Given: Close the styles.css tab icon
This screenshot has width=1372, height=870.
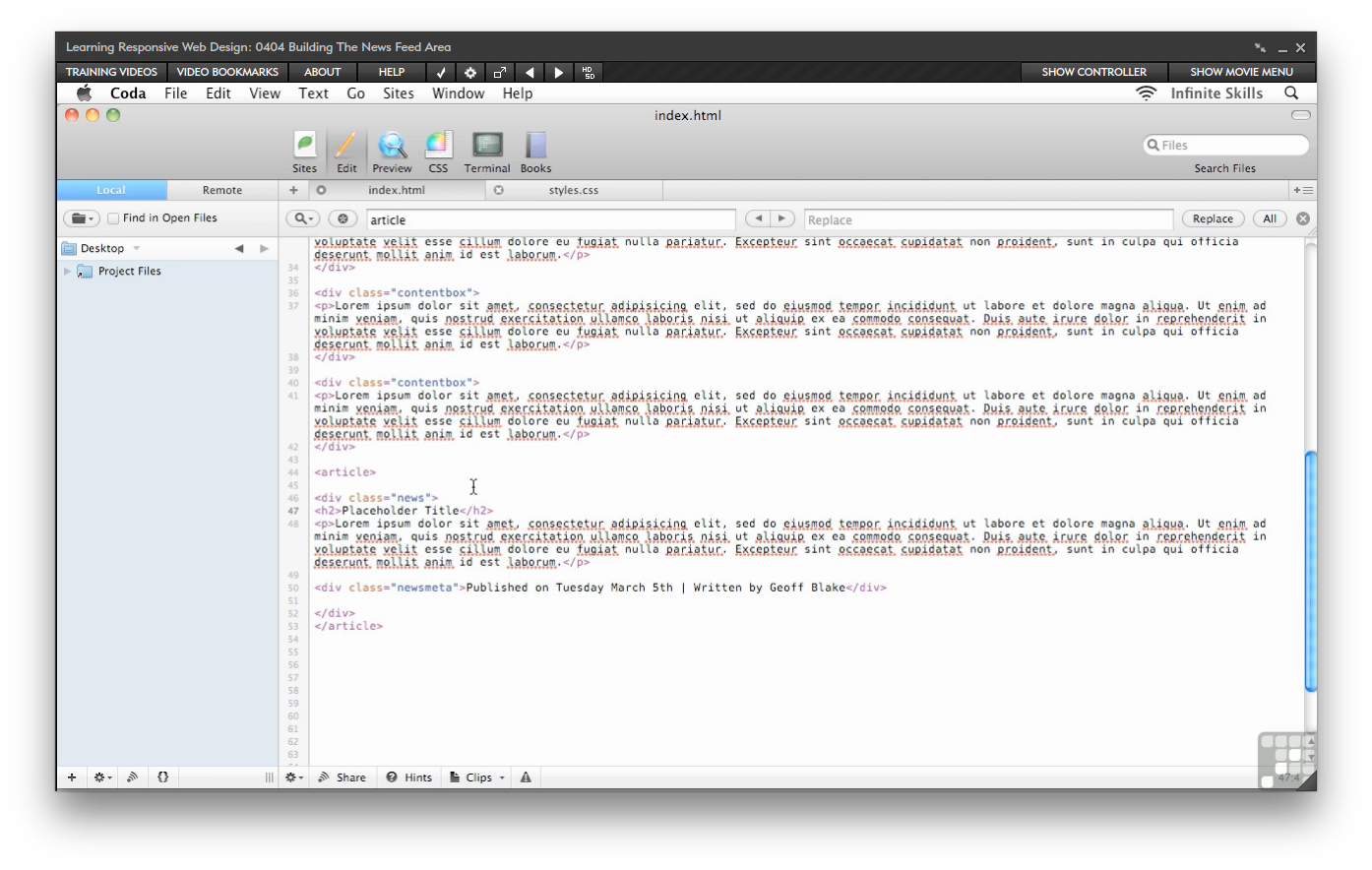Looking at the screenshot, I should (499, 190).
